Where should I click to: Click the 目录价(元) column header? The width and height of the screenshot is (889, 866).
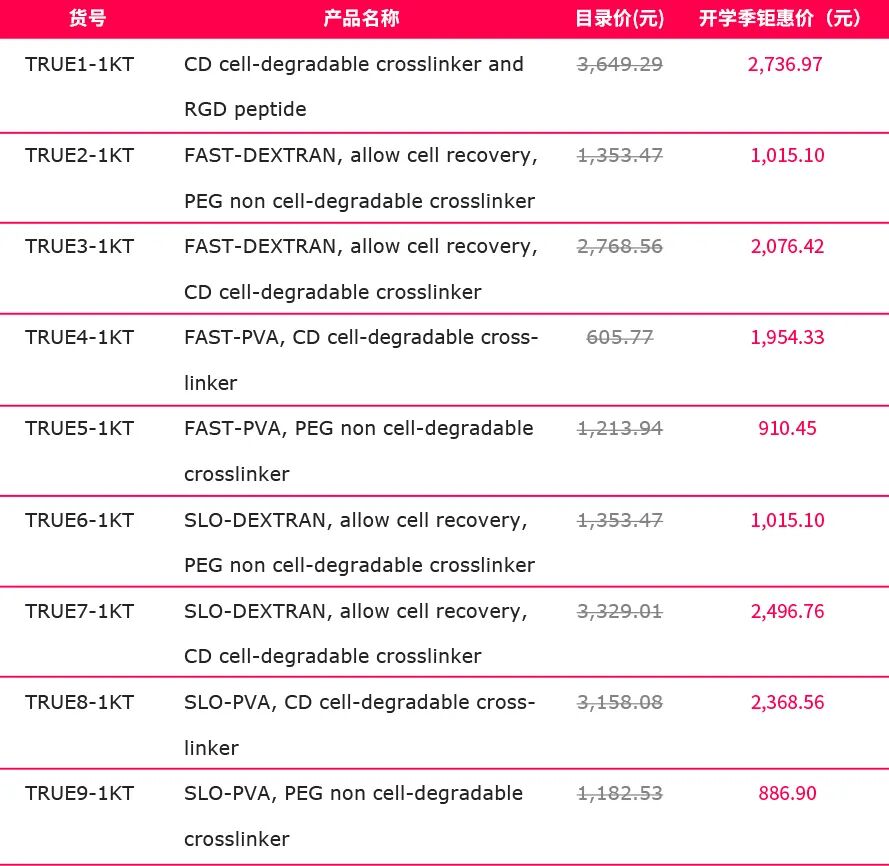point(620,18)
